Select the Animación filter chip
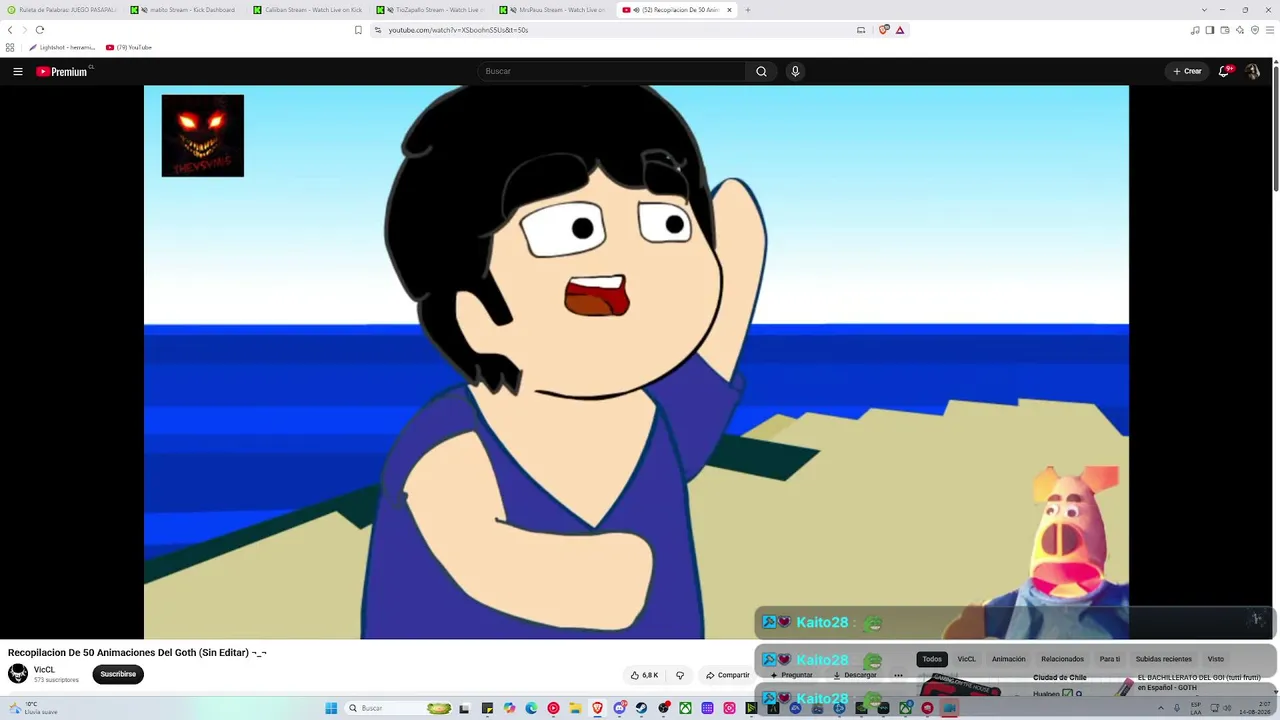The height and width of the screenshot is (720, 1280). (1008, 659)
